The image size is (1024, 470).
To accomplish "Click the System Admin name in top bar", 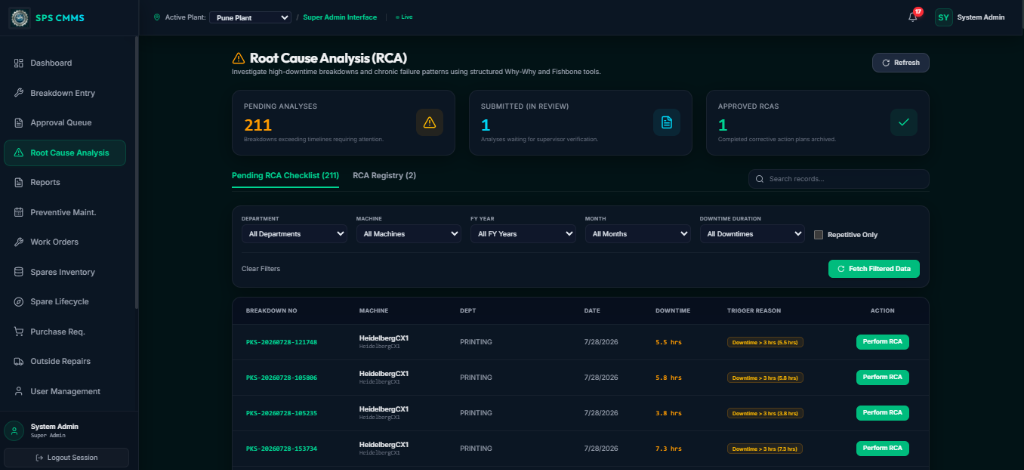I will coord(980,18).
